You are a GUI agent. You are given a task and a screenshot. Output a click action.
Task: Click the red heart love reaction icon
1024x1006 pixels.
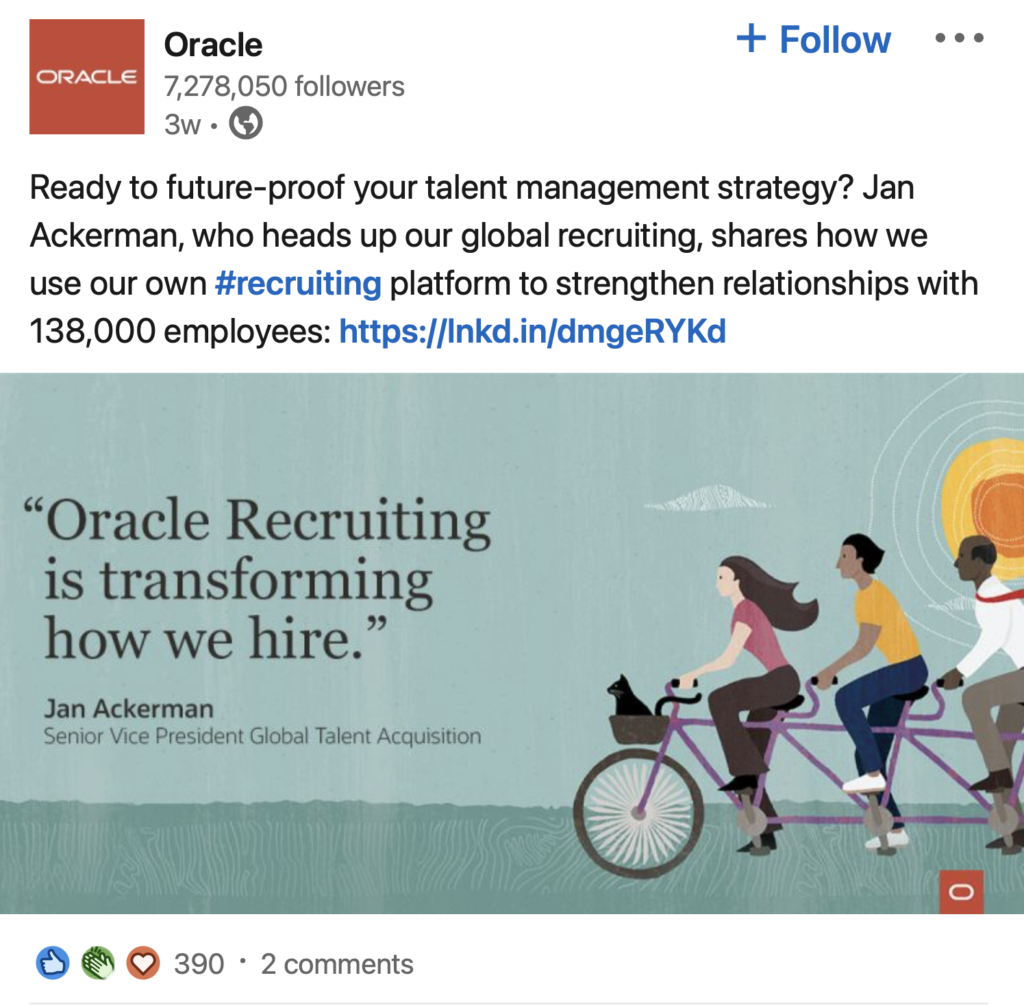143,963
